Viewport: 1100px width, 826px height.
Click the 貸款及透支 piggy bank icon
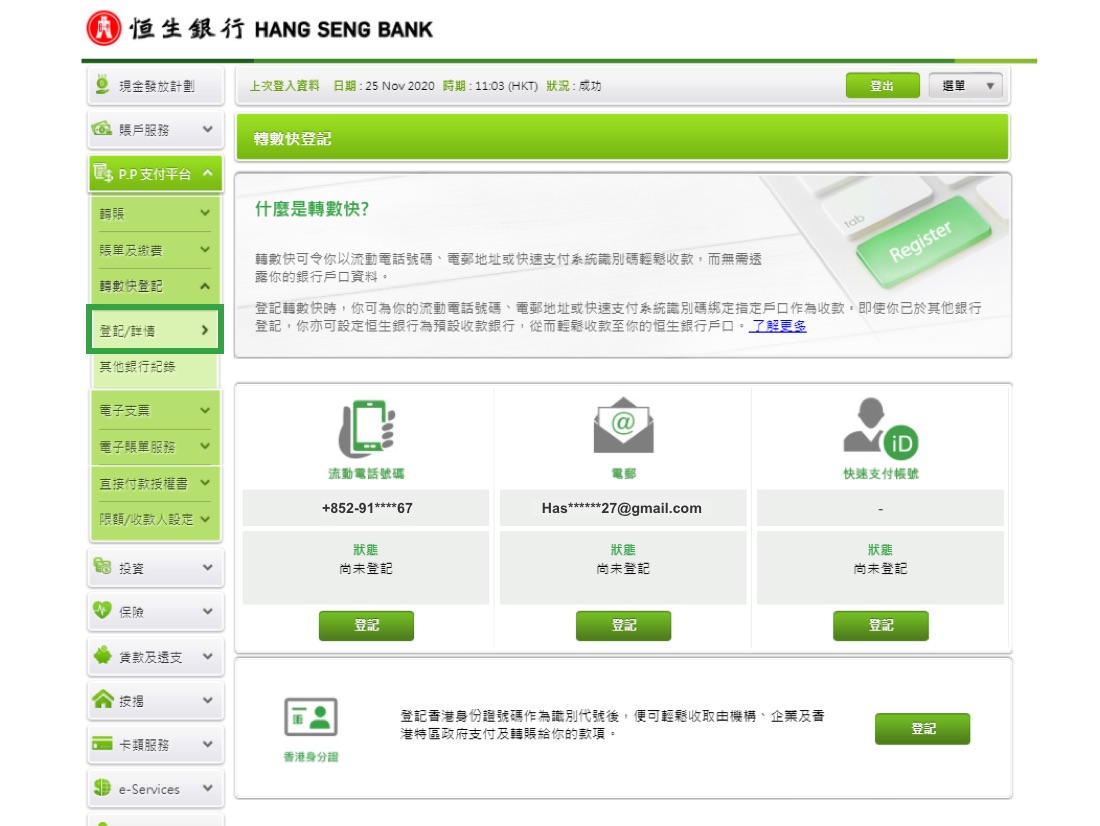[102, 655]
